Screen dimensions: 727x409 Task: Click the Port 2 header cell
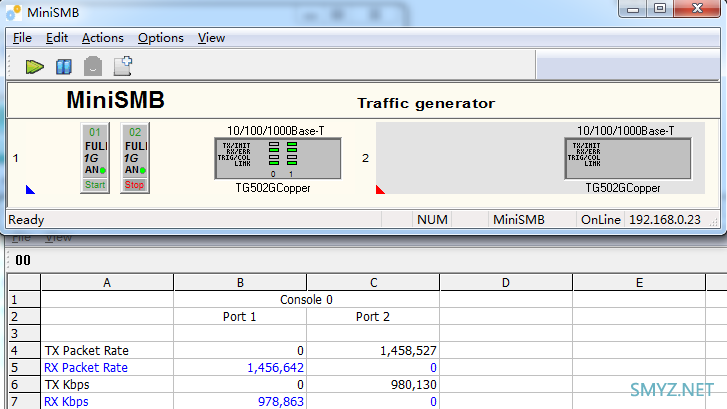tap(373, 317)
